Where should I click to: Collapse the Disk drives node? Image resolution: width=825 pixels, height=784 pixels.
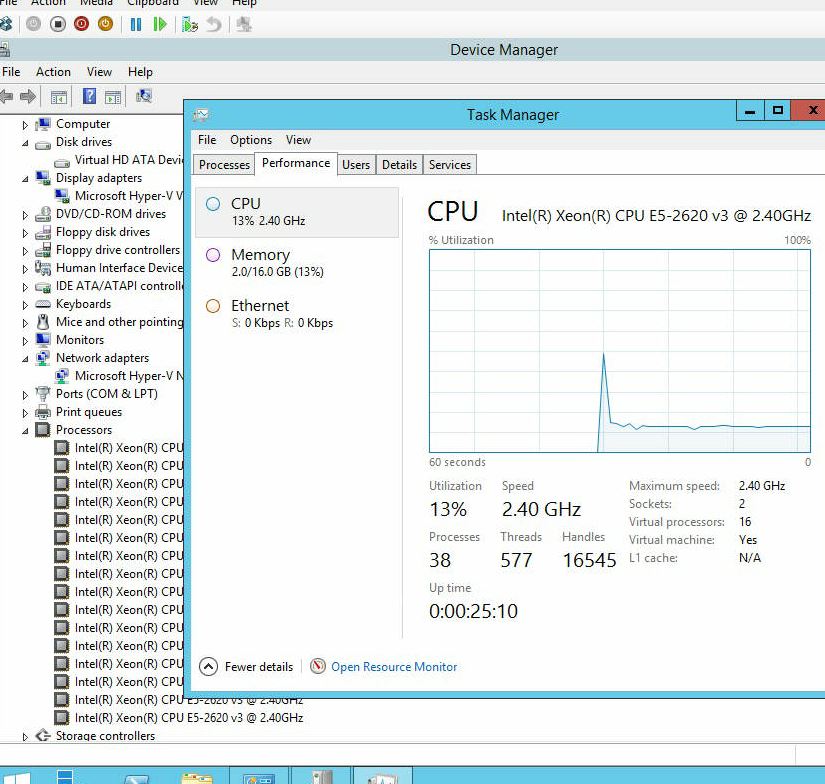pos(25,143)
